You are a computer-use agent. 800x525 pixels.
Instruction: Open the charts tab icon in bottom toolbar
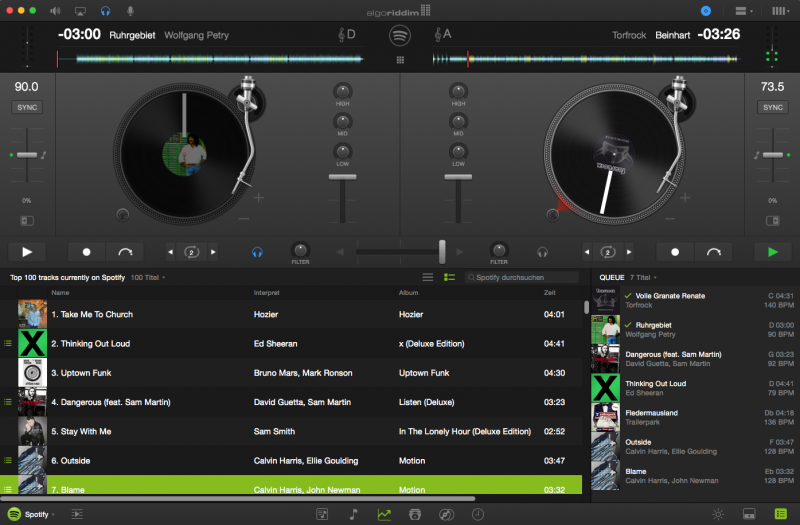[x=384, y=514]
